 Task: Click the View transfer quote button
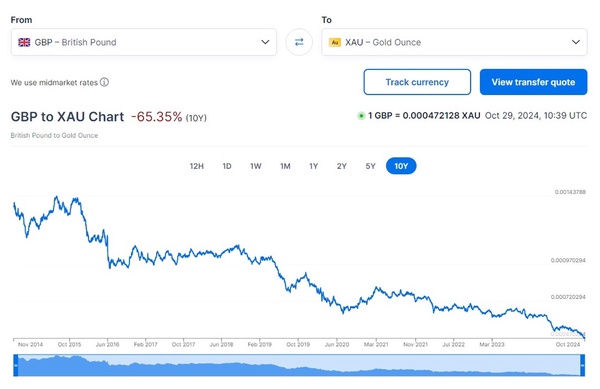tap(533, 82)
